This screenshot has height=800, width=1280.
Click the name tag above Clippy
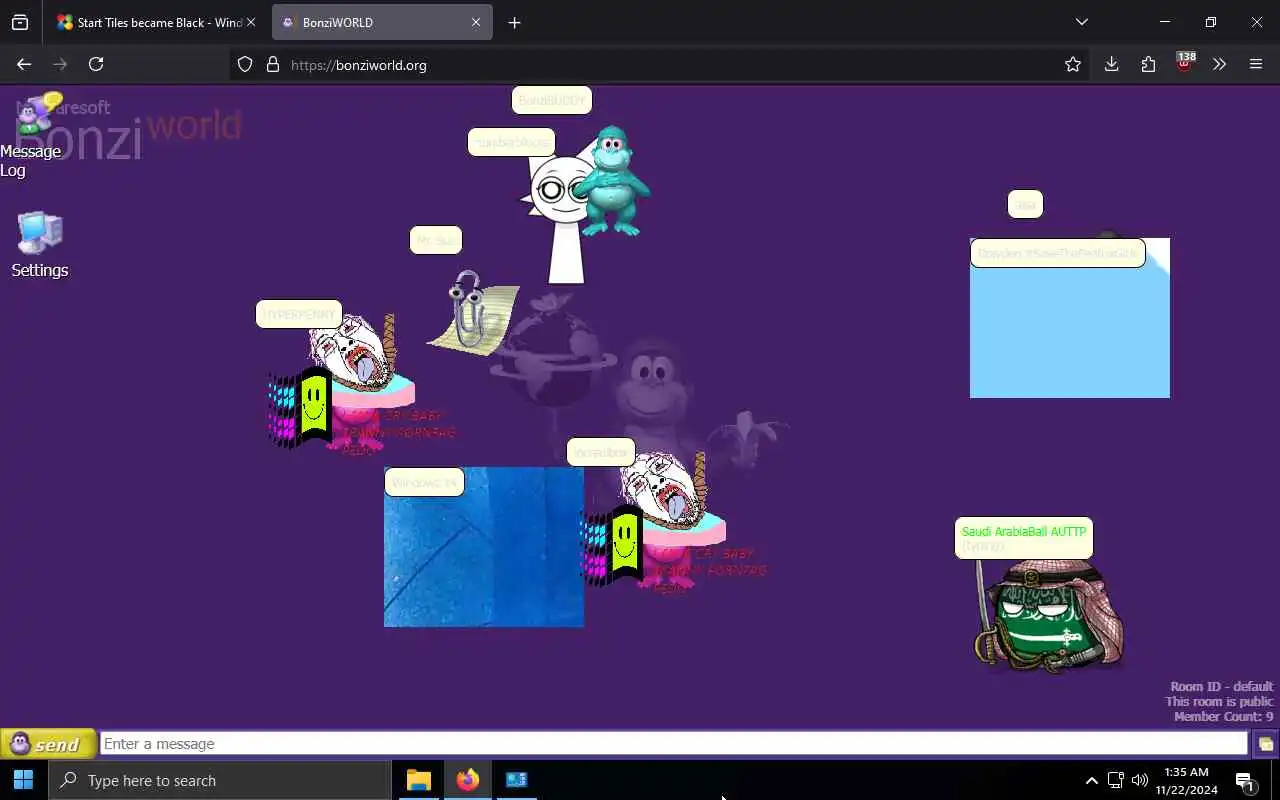pos(436,240)
